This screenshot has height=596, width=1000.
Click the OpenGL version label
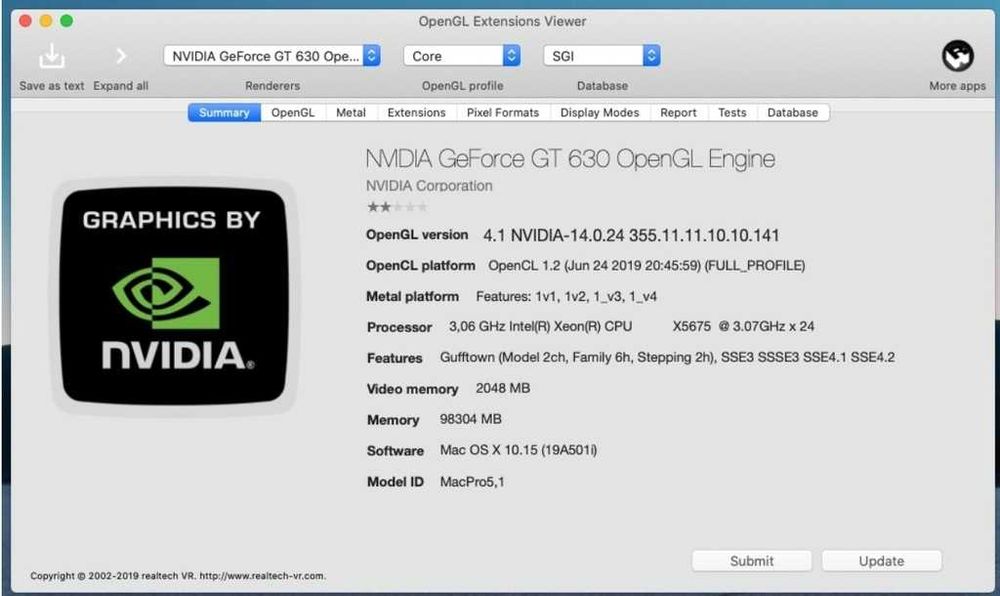click(x=417, y=235)
